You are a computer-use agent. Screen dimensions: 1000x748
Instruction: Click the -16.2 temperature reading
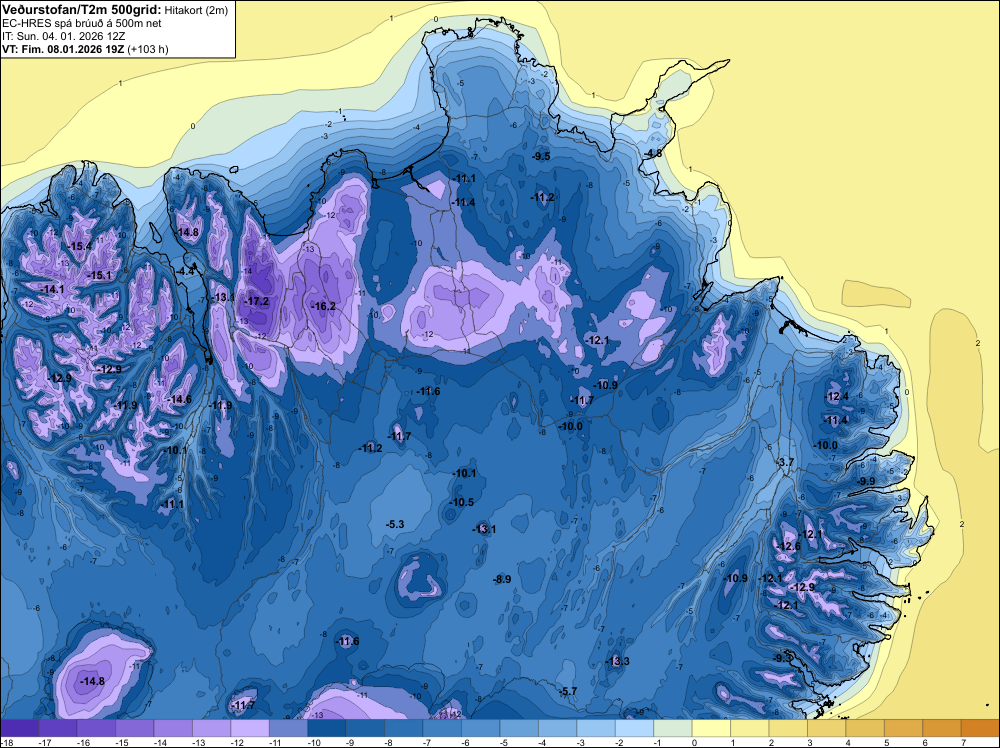tap(323, 307)
